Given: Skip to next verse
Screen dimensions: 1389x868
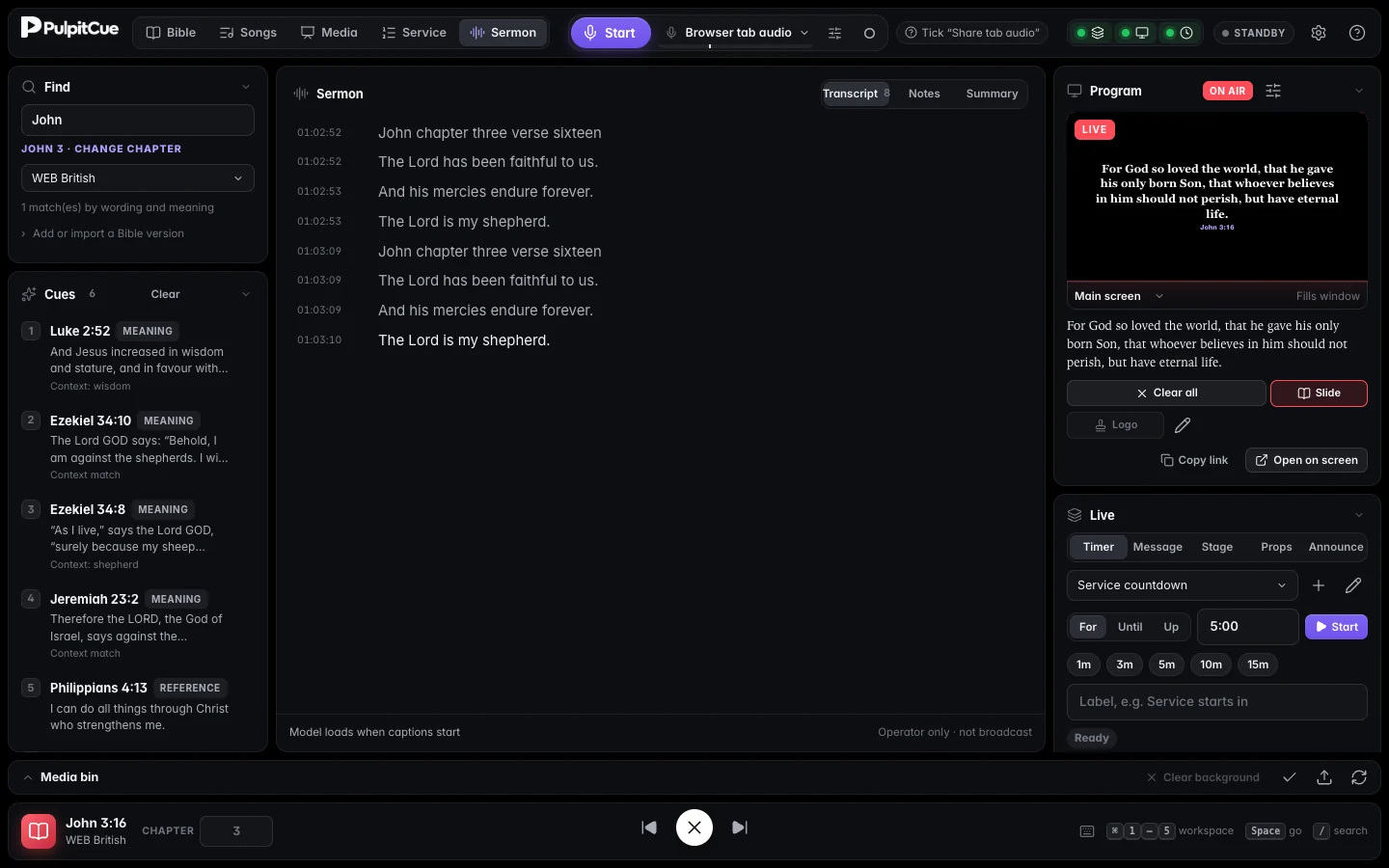Looking at the screenshot, I should pyautogui.click(x=740, y=827).
